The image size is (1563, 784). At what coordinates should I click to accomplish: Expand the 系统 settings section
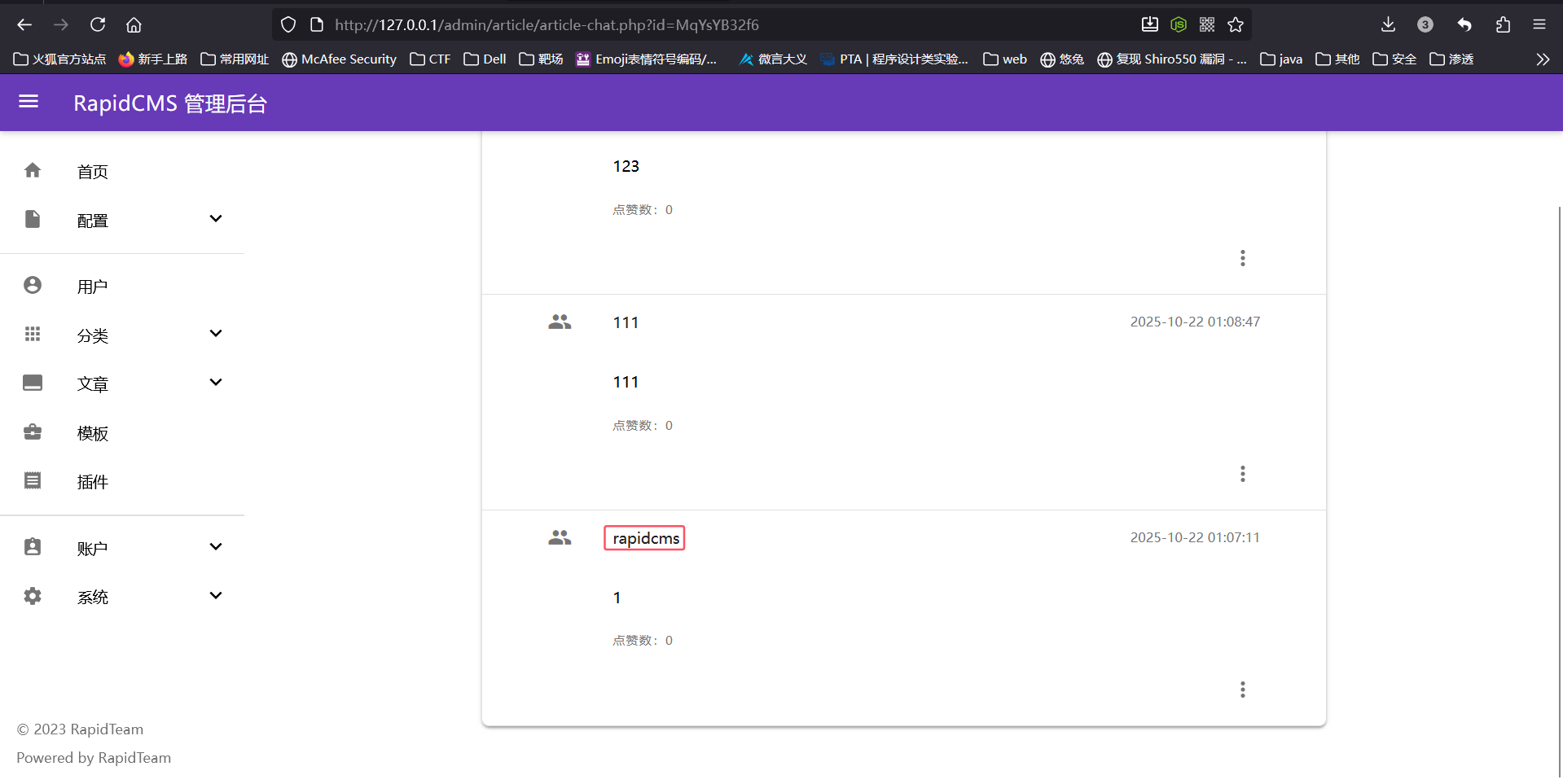(215, 596)
